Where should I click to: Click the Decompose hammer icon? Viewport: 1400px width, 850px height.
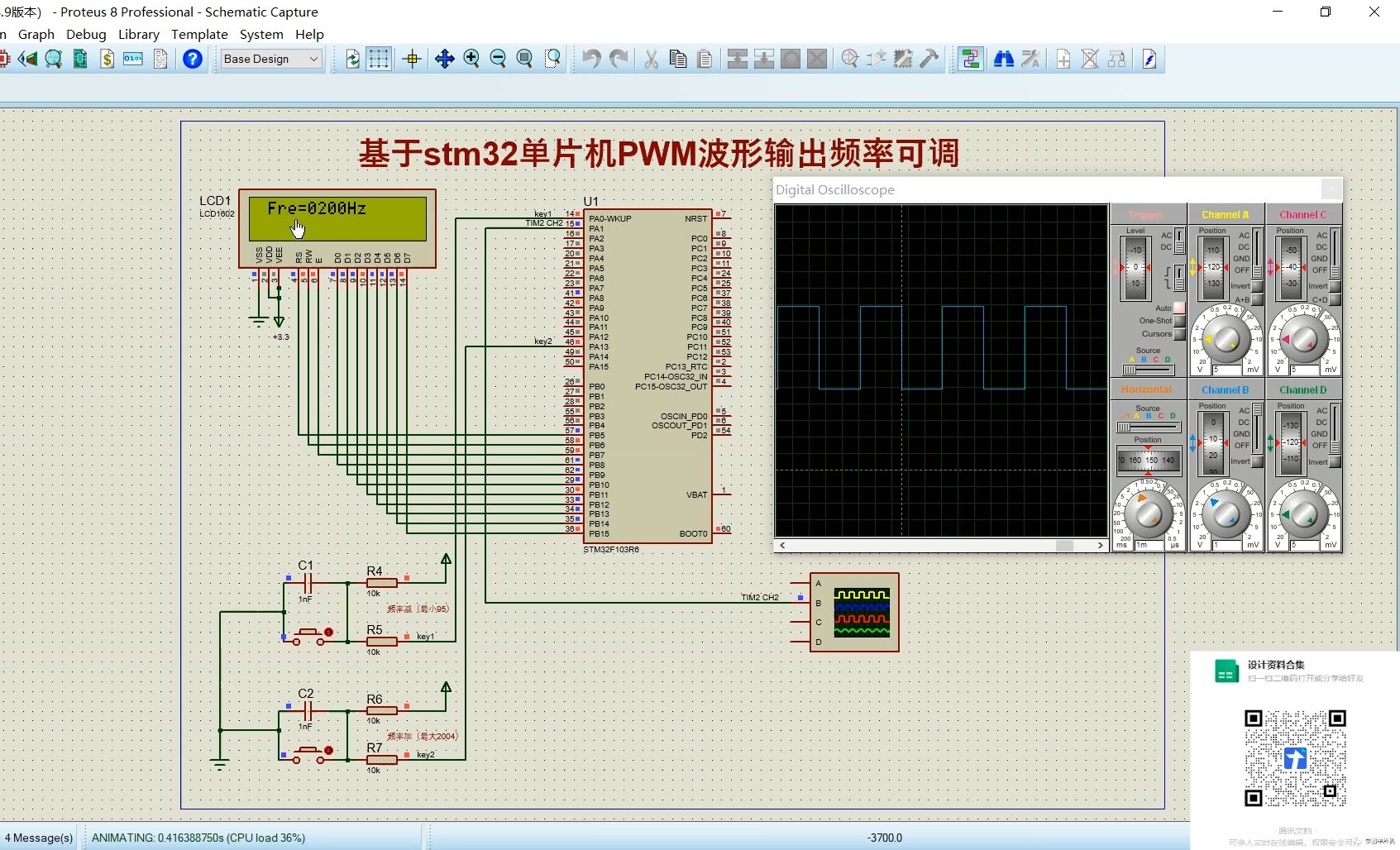point(929,59)
